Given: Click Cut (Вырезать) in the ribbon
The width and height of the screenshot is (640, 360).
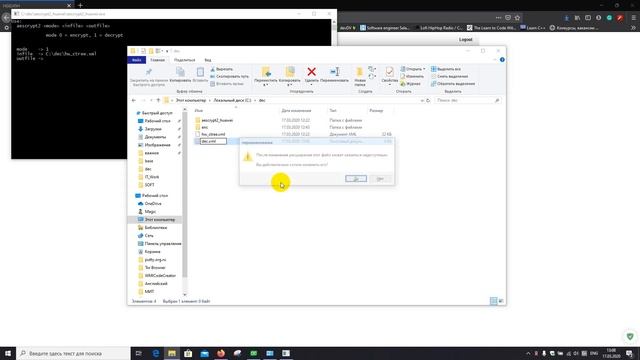Looking at the screenshot, I should point(222,69).
